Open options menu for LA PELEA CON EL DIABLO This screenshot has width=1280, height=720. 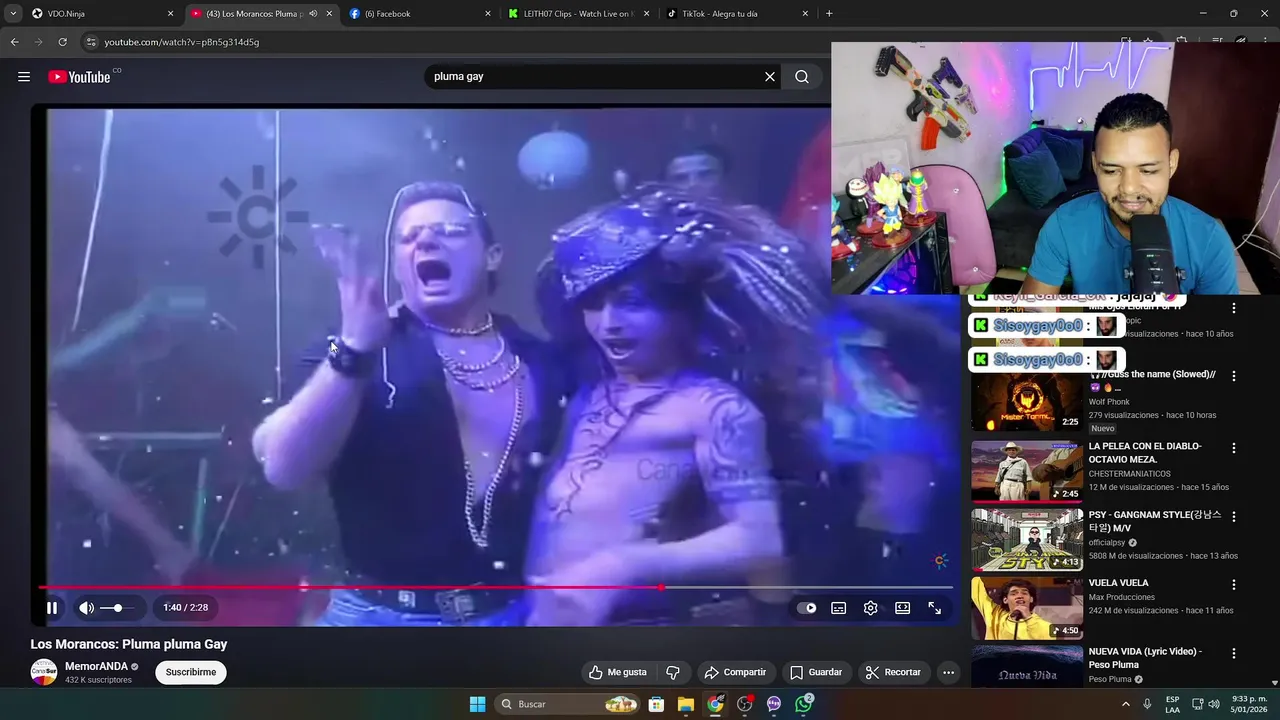point(1233,448)
